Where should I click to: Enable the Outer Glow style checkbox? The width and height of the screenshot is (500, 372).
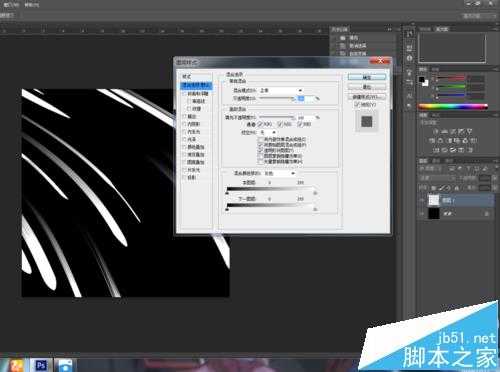click(184, 170)
